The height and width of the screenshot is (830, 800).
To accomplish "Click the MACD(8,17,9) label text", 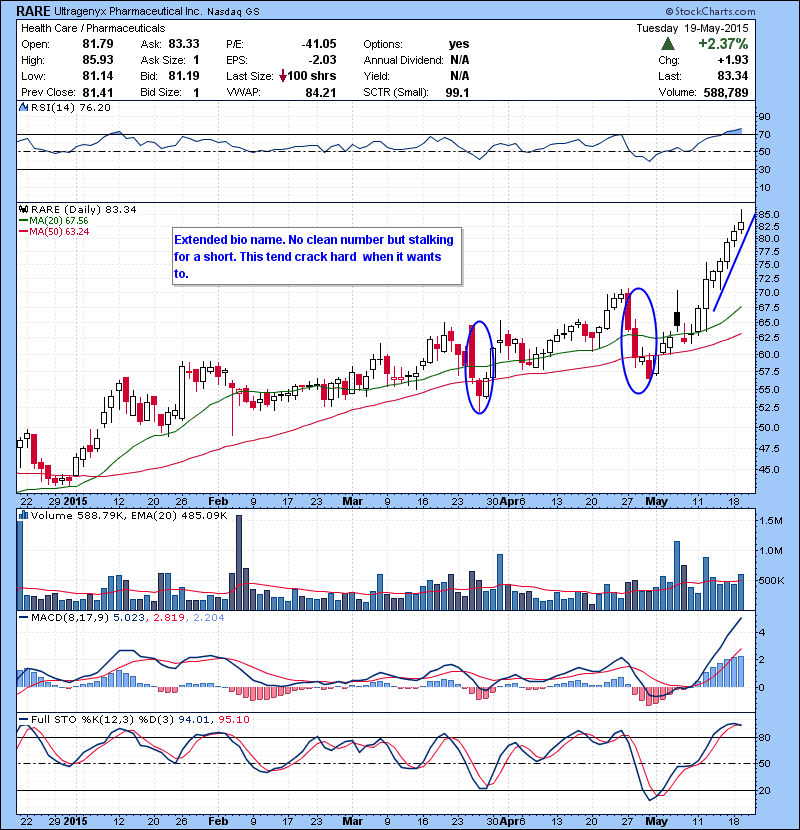I will [x=70, y=617].
